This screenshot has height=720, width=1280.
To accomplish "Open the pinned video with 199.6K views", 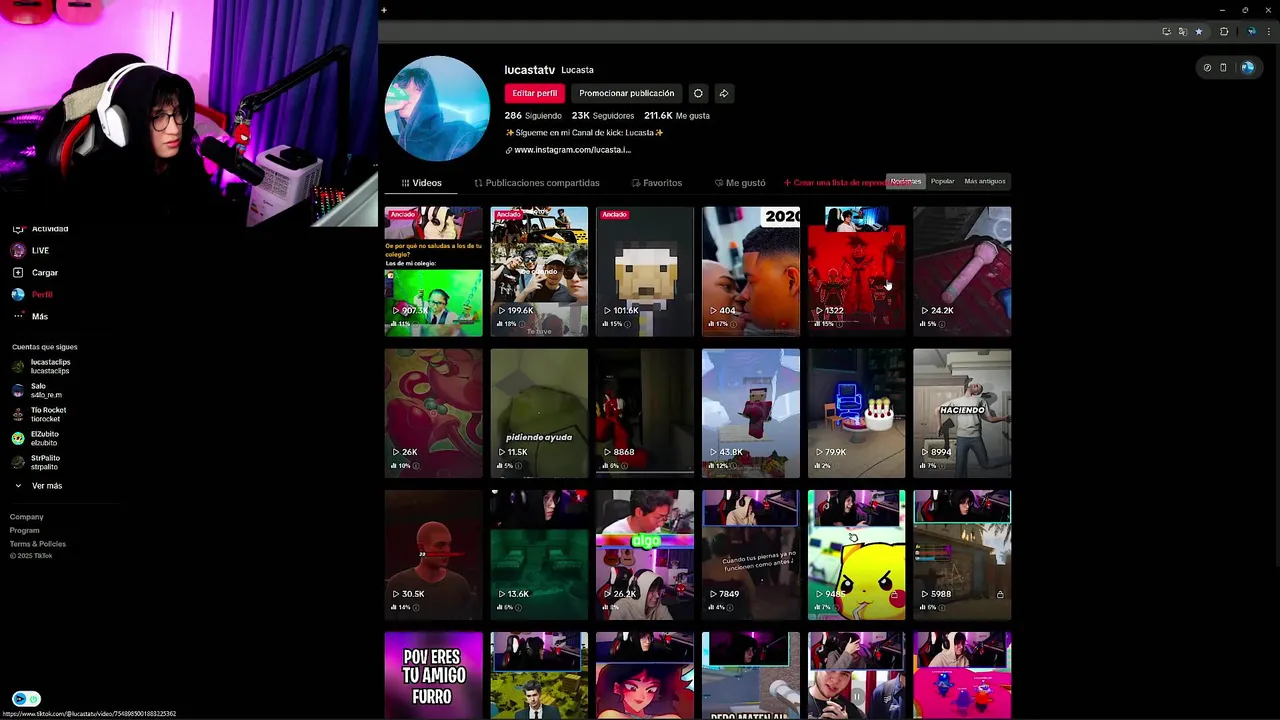I will tap(539, 271).
